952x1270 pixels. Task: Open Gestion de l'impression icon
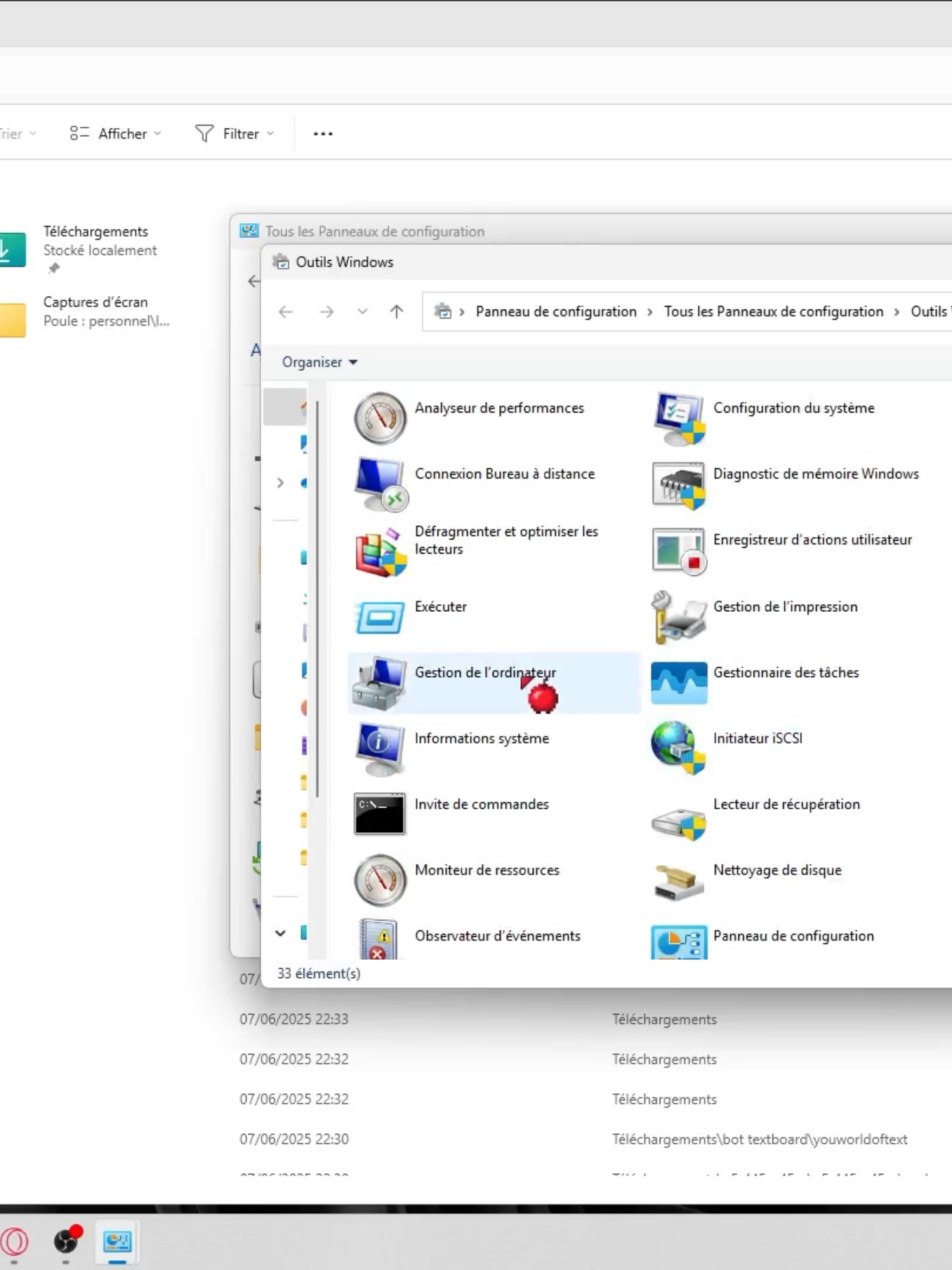coord(678,617)
